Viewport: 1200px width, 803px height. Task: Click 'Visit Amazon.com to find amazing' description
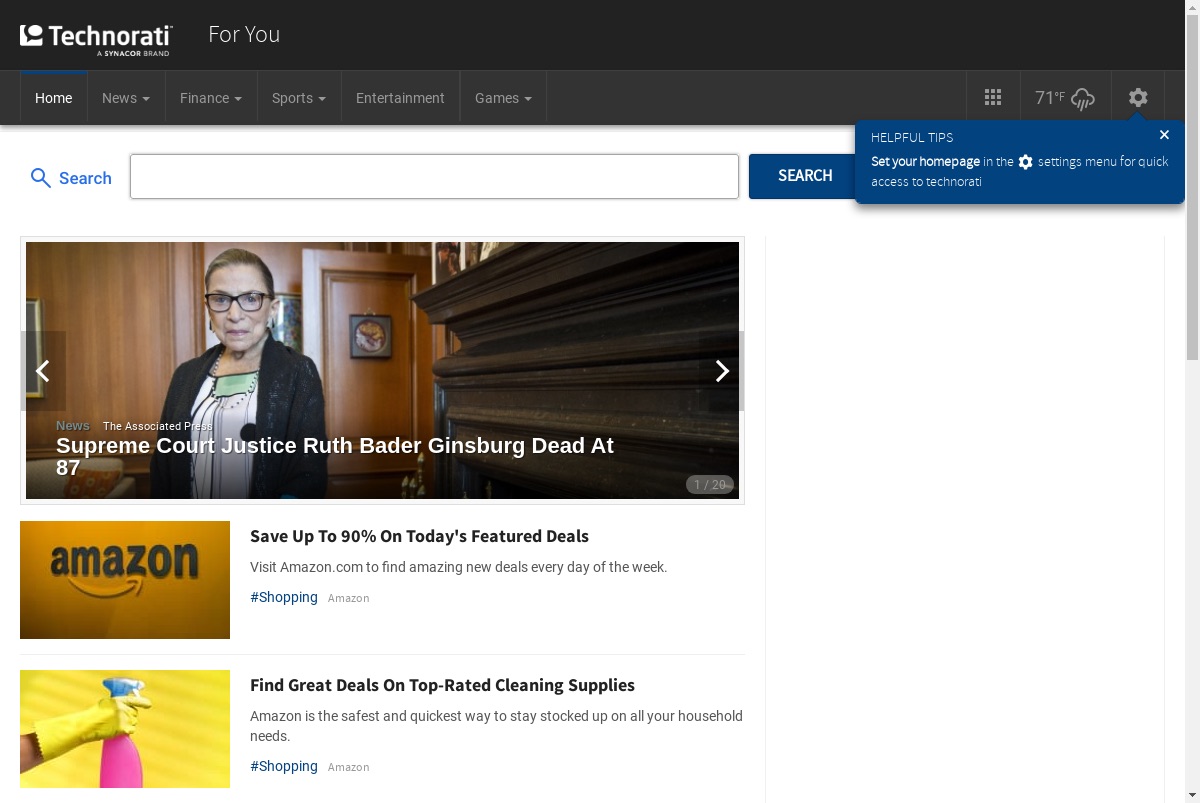click(458, 567)
